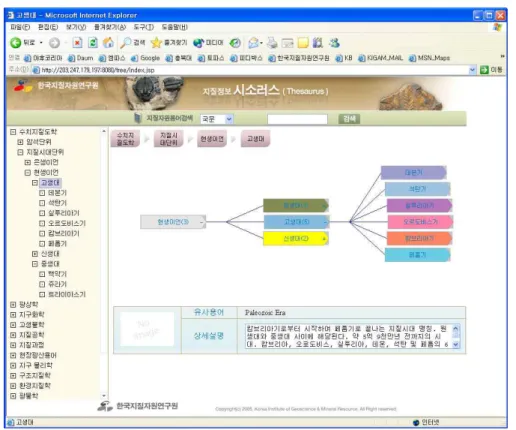516x430 pixels.
Task: Click the olive green diagram node
Action: pos(296,205)
